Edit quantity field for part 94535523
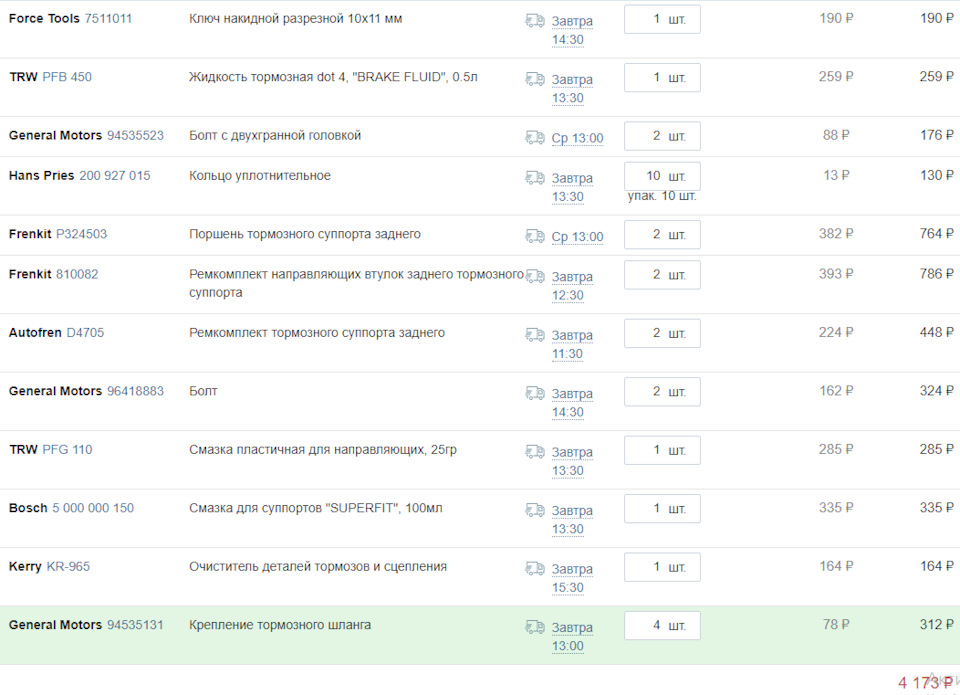Screen dimensions: 960x695 [x=662, y=136]
